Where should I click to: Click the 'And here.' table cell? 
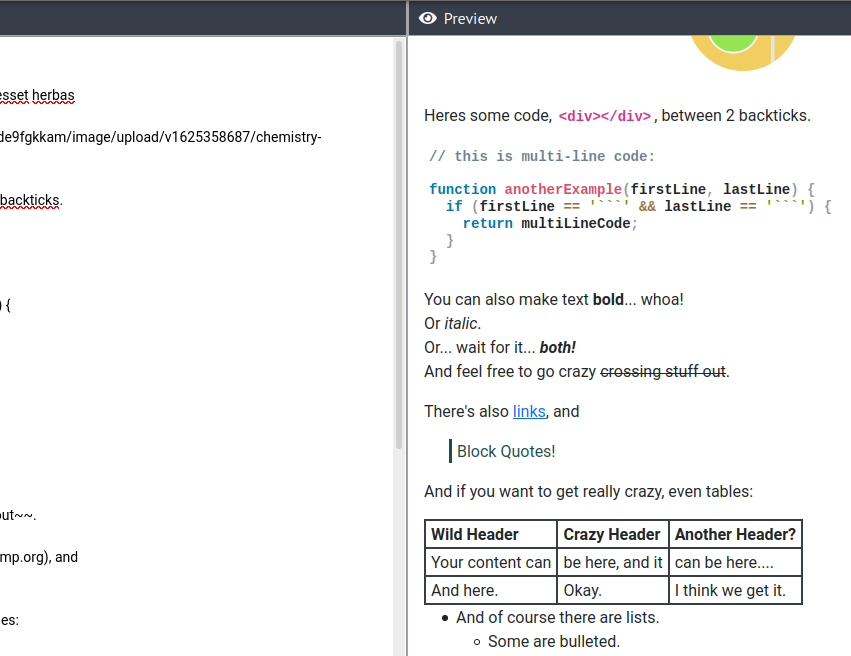click(x=491, y=590)
